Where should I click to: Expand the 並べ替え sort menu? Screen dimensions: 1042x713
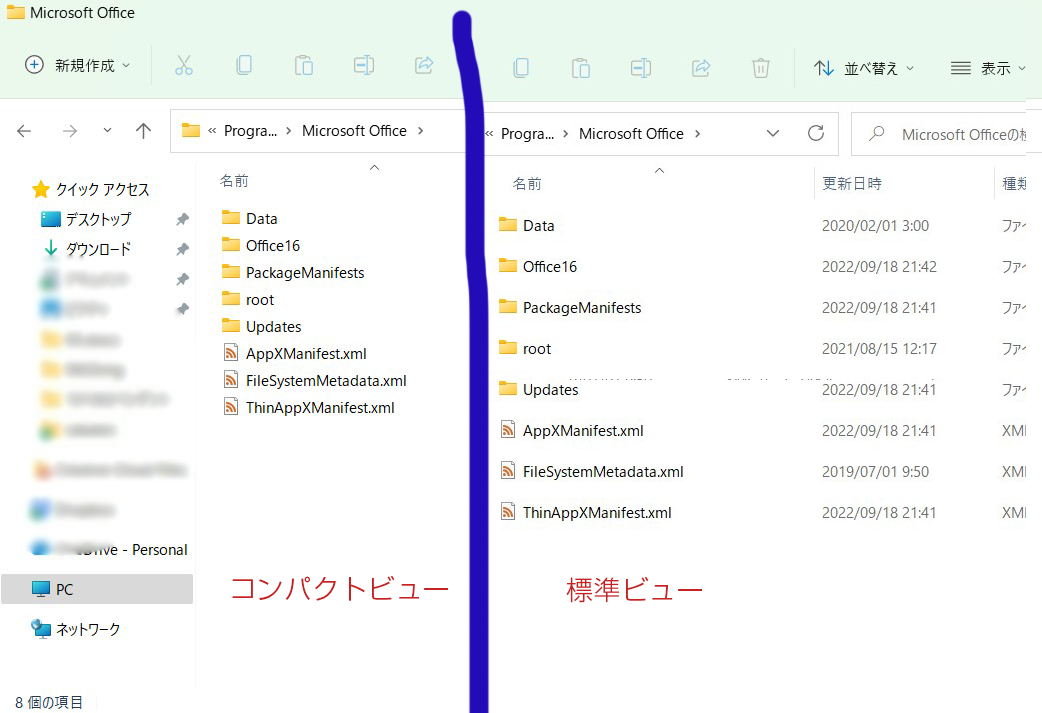pos(865,68)
